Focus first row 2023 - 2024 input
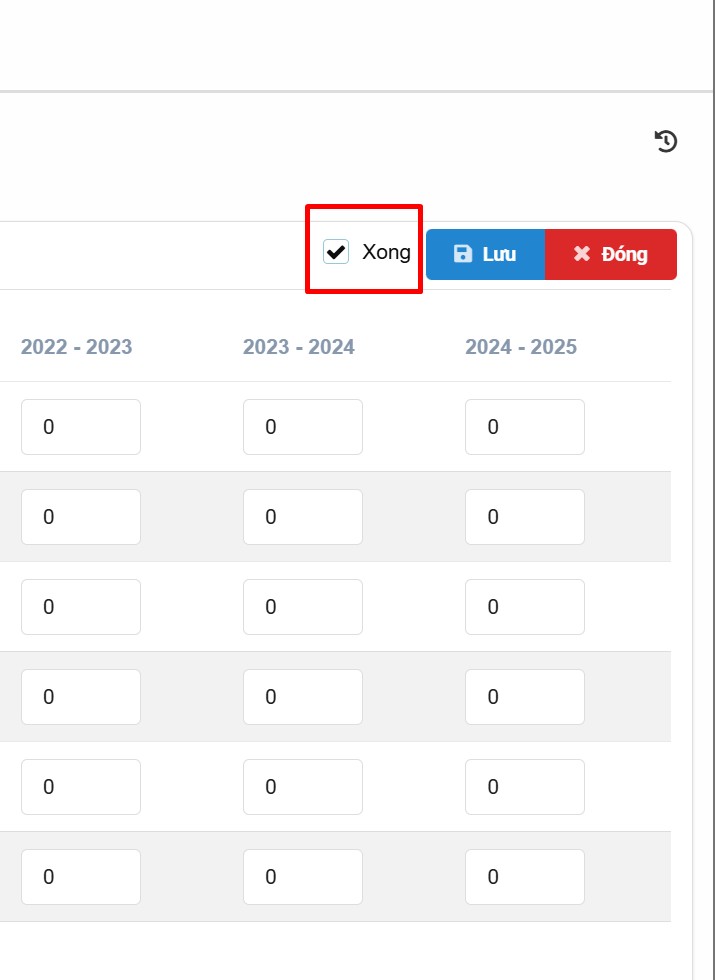This screenshot has height=980, width=715. pyautogui.click(x=303, y=427)
